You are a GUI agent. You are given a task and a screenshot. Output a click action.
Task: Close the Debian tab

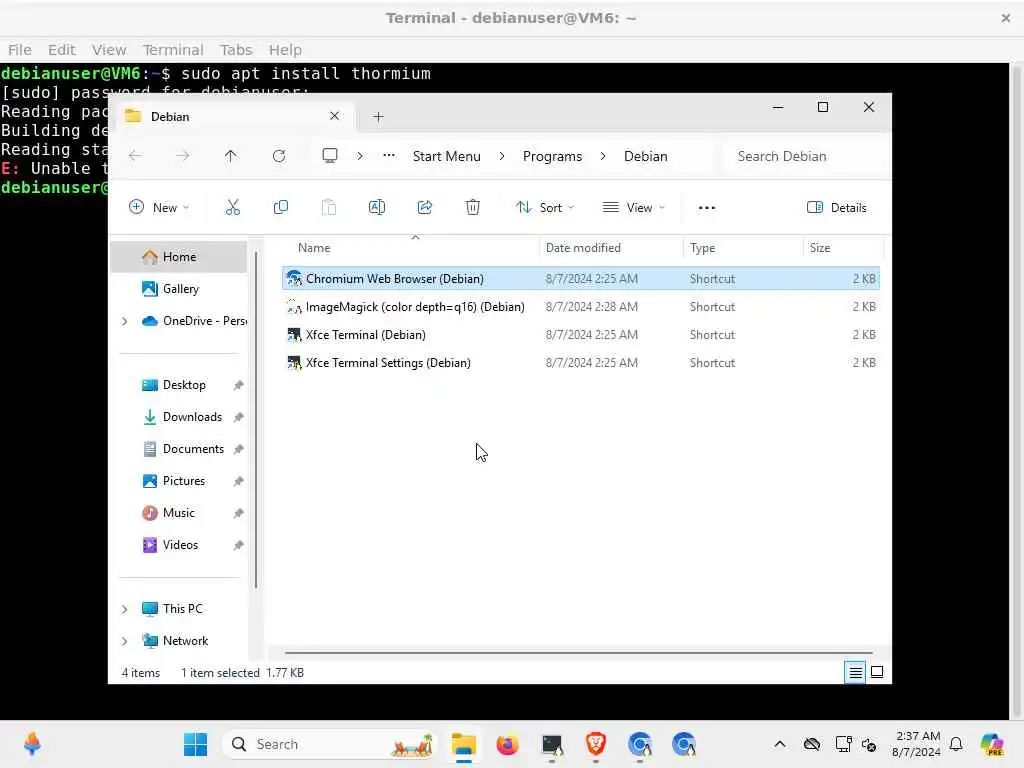334,116
